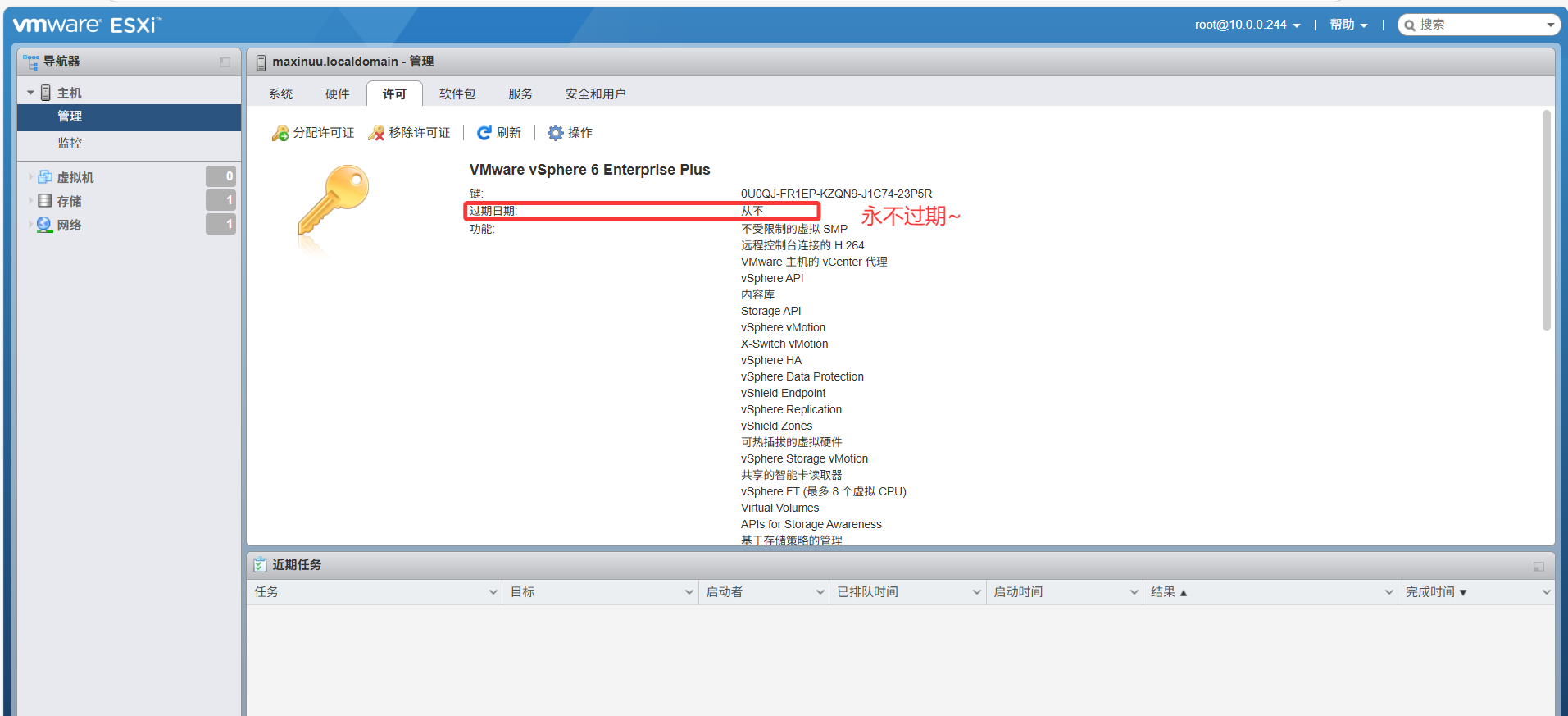Select Networking (网络) label in navigator
The width and height of the screenshot is (1568, 716).
click(x=70, y=226)
